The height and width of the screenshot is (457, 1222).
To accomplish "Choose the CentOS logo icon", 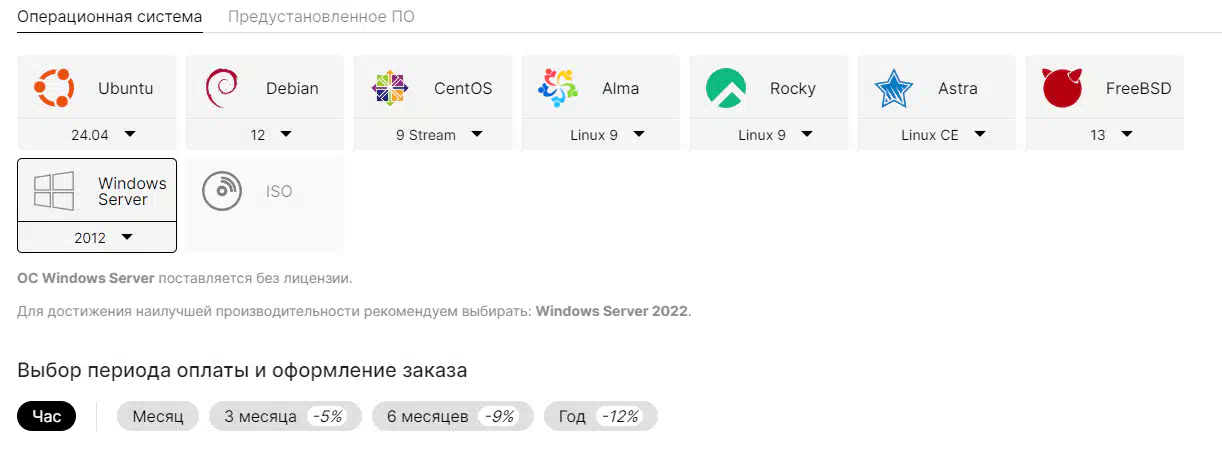I will (390, 88).
